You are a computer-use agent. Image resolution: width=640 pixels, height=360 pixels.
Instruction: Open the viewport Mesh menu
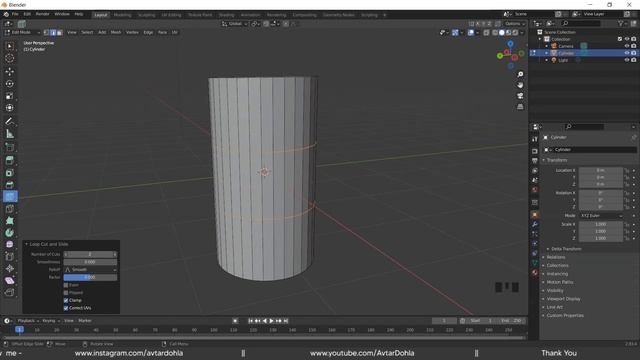pyautogui.click(x=116, y=32)
